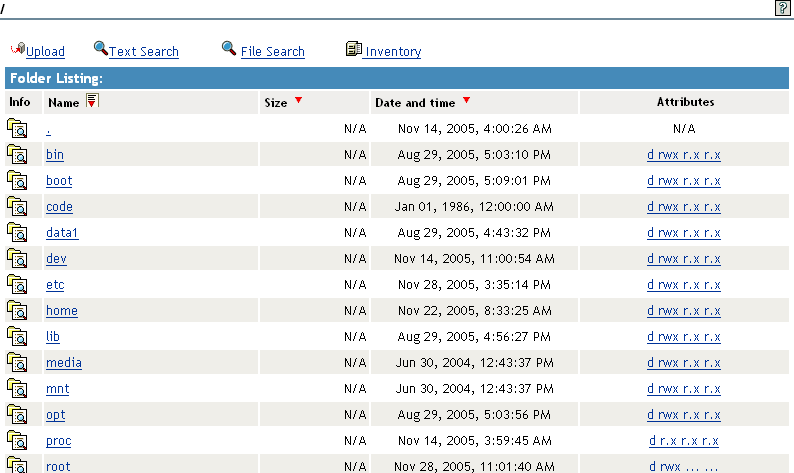Edit attributes of the code folder
The width and height of the screenshot is (794, 473).
(684, 207)
